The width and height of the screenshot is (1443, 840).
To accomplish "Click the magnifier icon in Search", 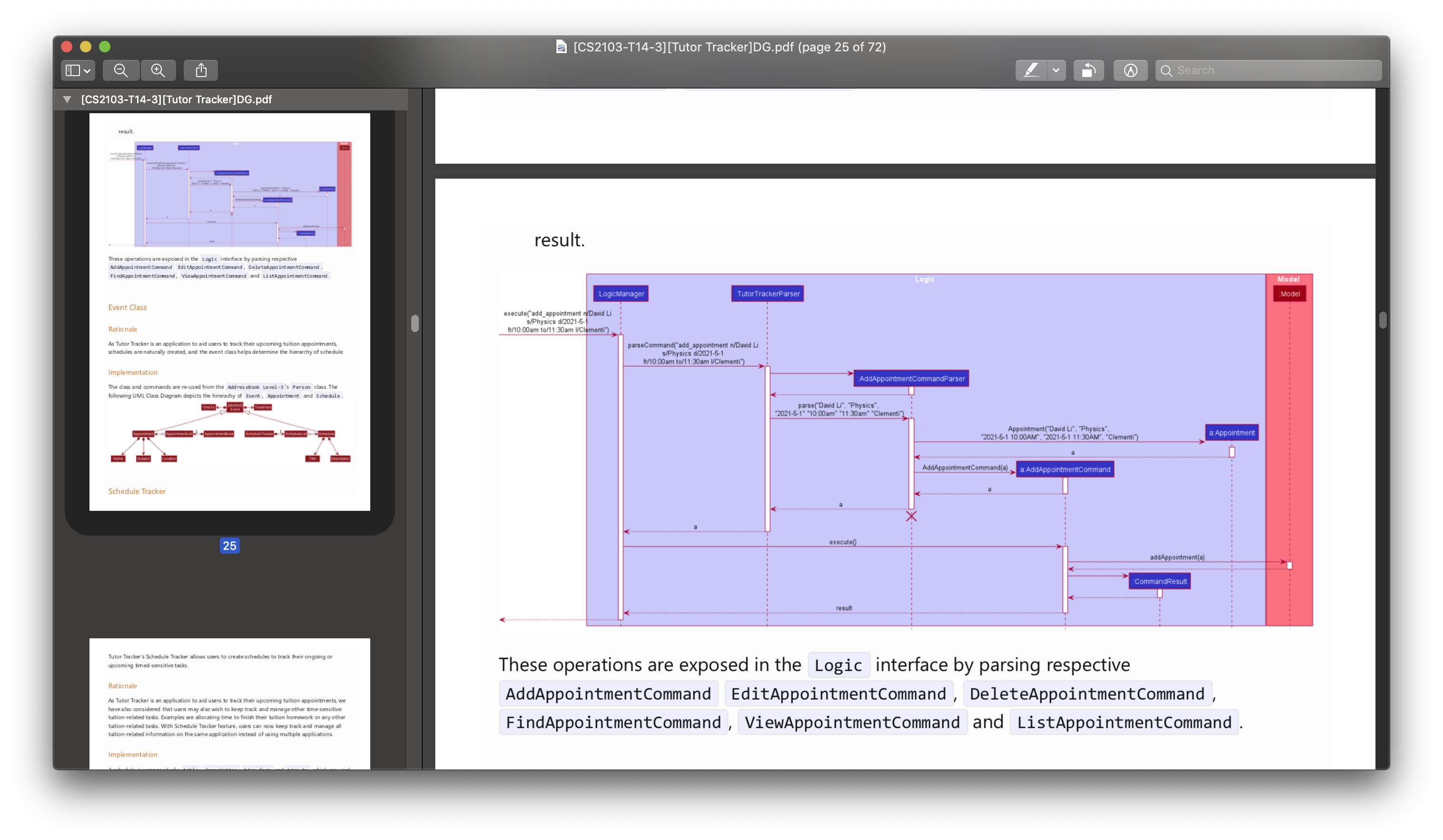I will (x=1166, y=71).
